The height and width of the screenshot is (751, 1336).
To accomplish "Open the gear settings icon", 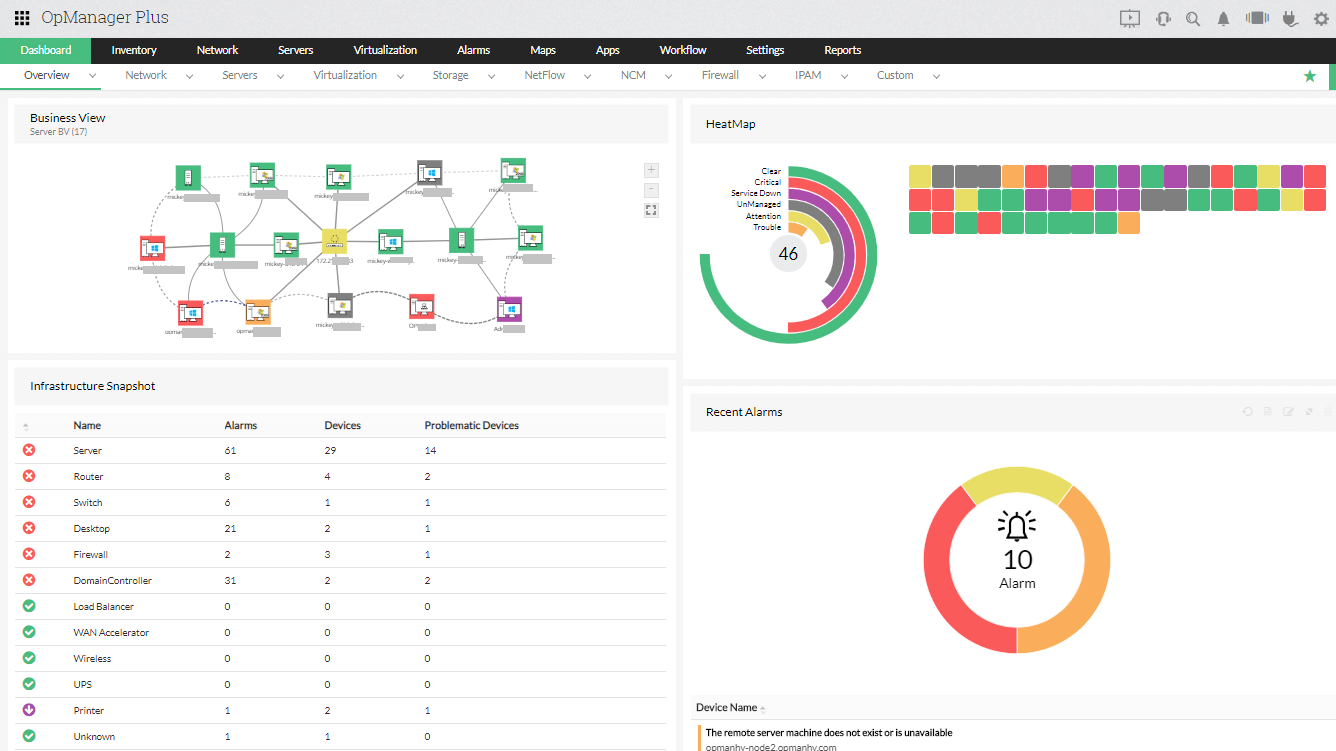I will coord(1321,18).
